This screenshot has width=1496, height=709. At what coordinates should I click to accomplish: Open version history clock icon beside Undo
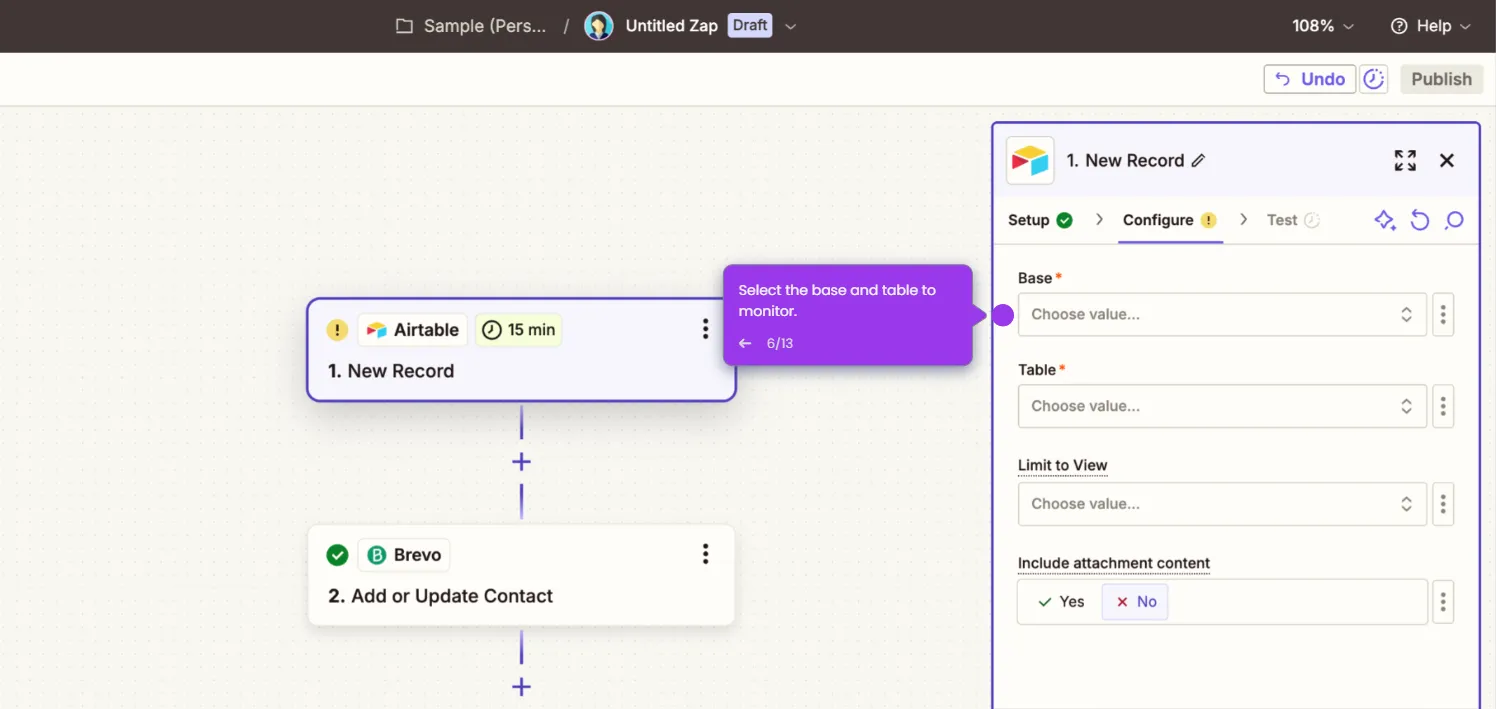tap(1374, 79)
